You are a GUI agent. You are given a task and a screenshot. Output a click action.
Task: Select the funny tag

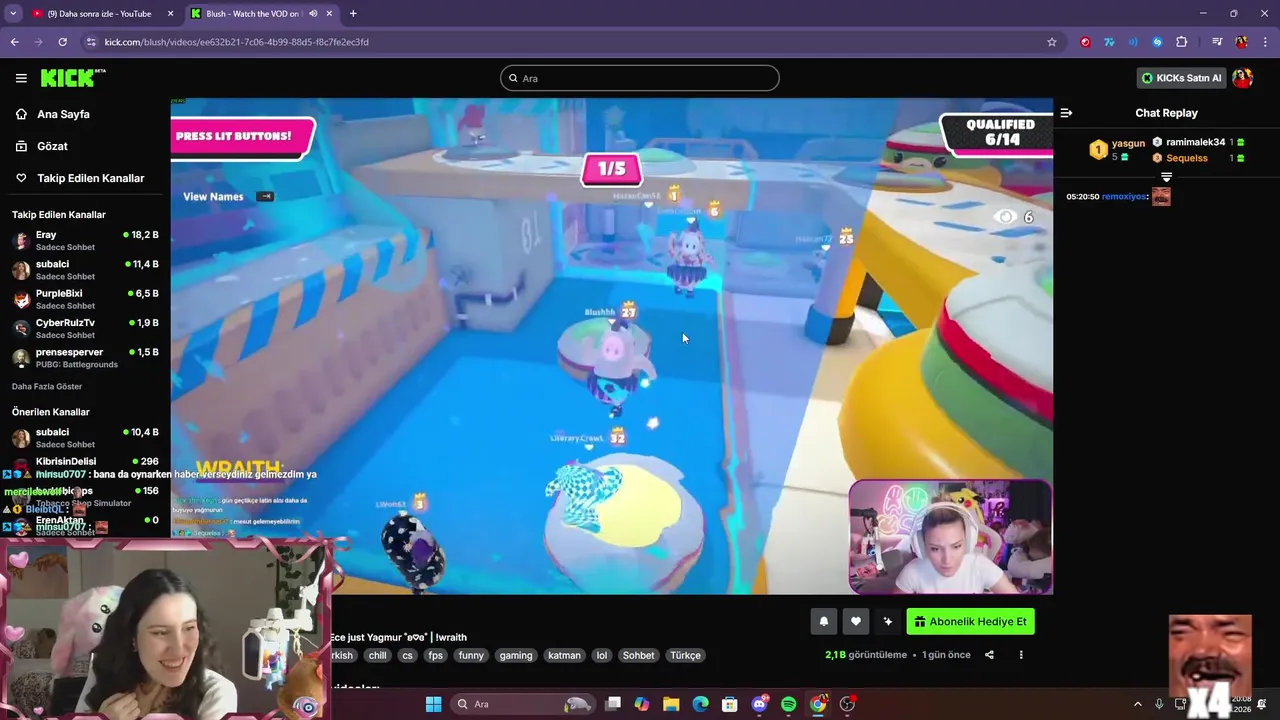click(x=471, y=655)
